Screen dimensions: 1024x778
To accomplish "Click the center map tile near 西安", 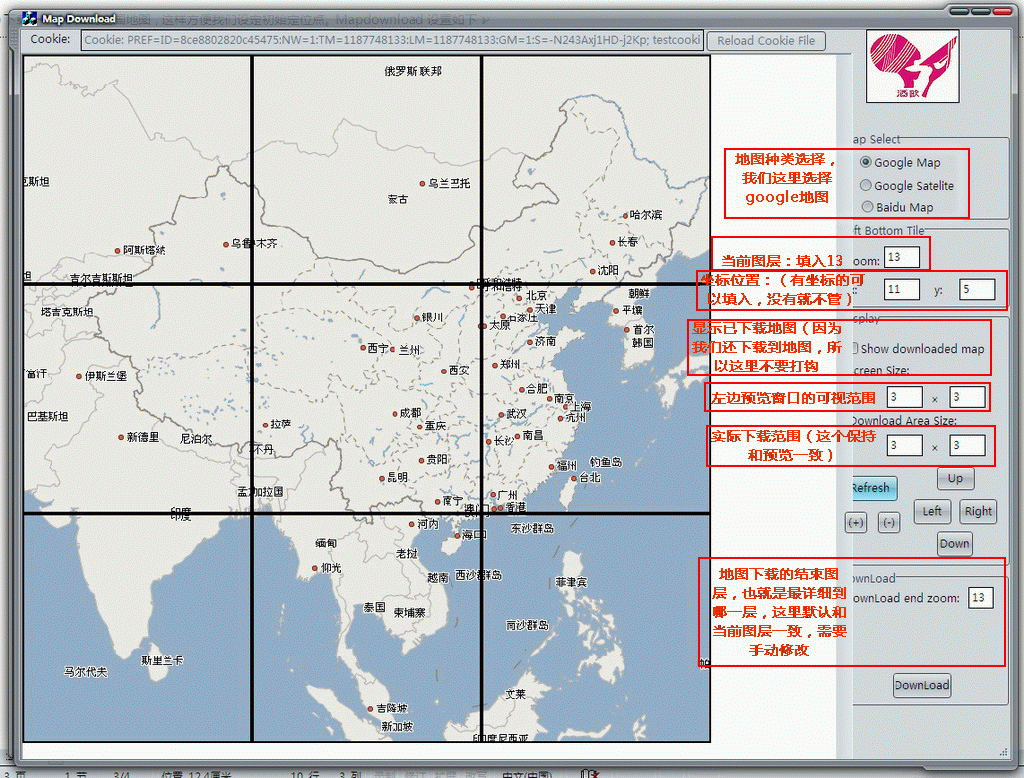I will [x=366, y=398].
